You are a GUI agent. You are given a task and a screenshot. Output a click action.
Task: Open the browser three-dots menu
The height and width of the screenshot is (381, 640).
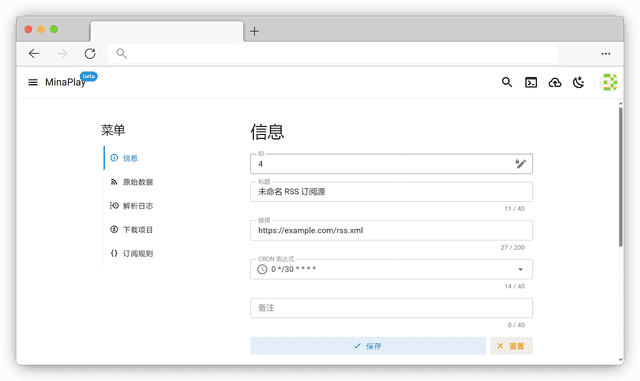pyautogui.click(x=606, y=53)
